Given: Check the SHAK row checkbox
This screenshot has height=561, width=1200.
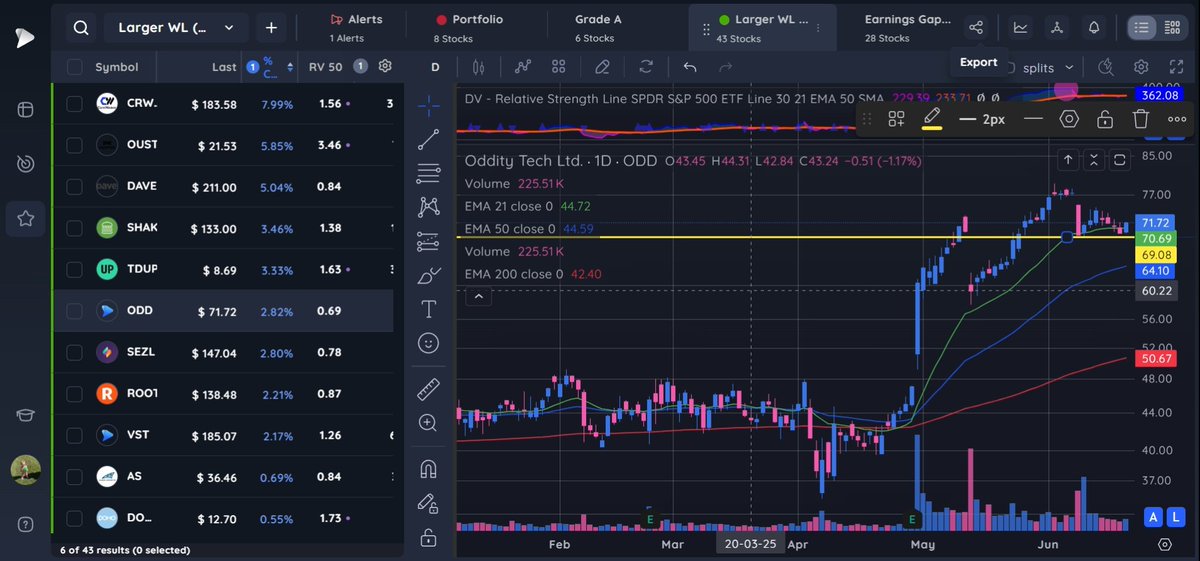Looking at the screenshot, I should point(75,228).
